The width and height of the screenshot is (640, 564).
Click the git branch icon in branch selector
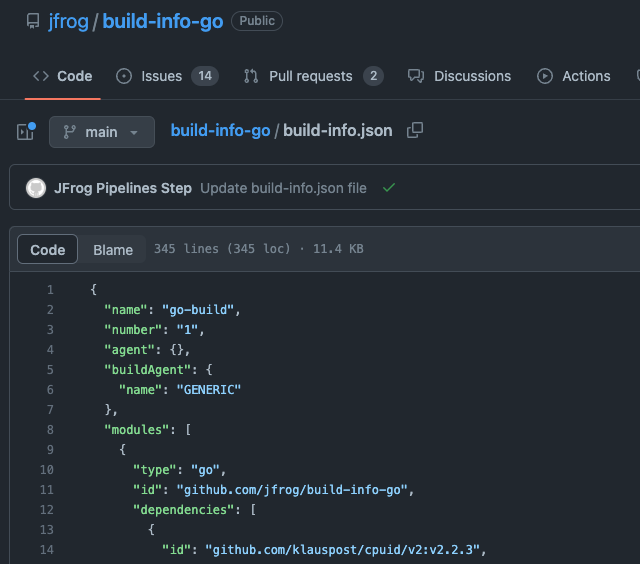coord(69,132)
